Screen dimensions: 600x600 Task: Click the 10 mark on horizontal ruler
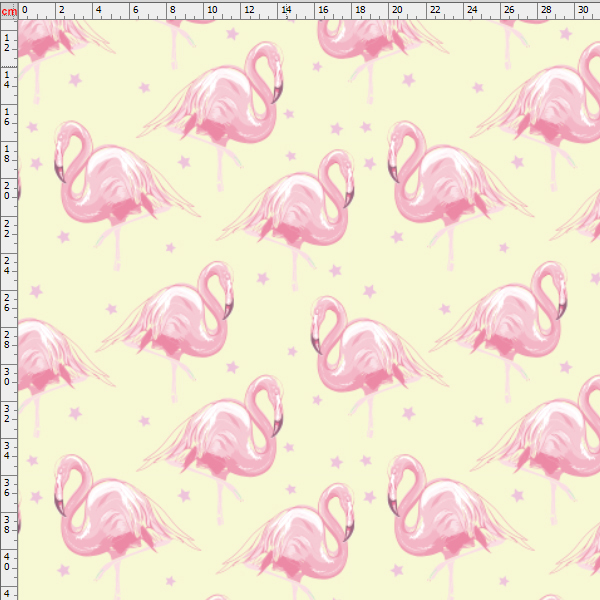coord(212,10)
